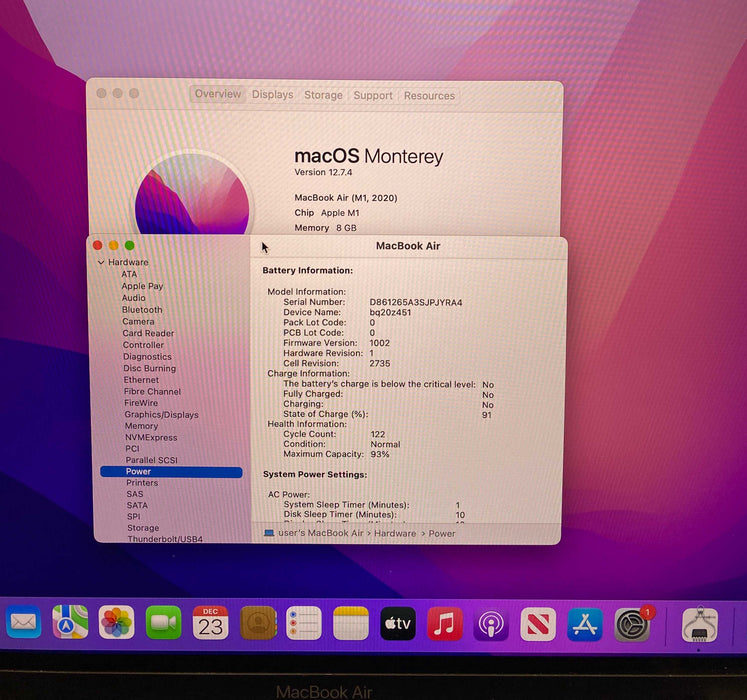The width and height of the screenshot is (747, 700).
Task: Click the Maximum Capacity value 93%
Action: 380,454
